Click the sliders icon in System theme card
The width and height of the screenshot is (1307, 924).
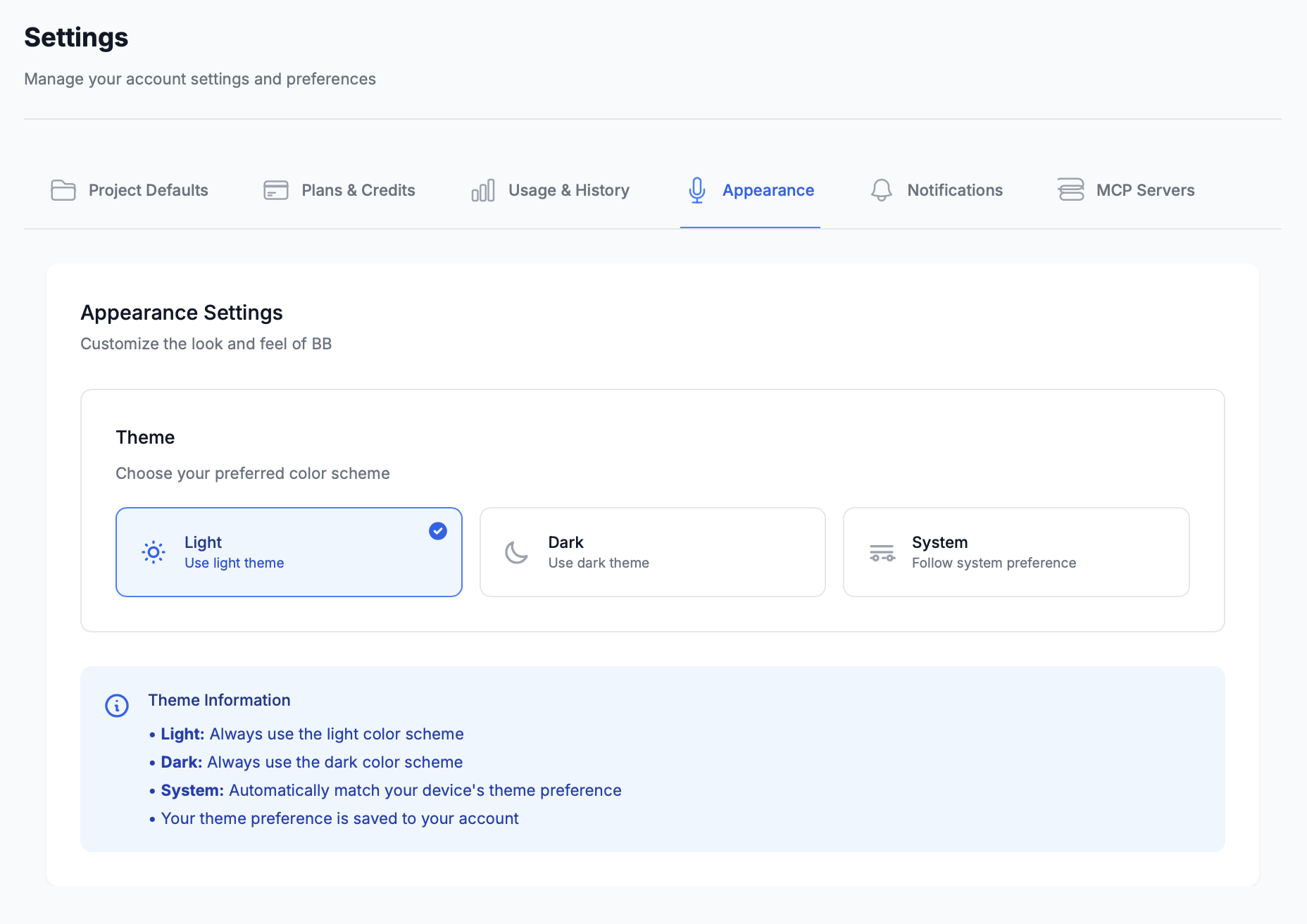click(882, 553)
